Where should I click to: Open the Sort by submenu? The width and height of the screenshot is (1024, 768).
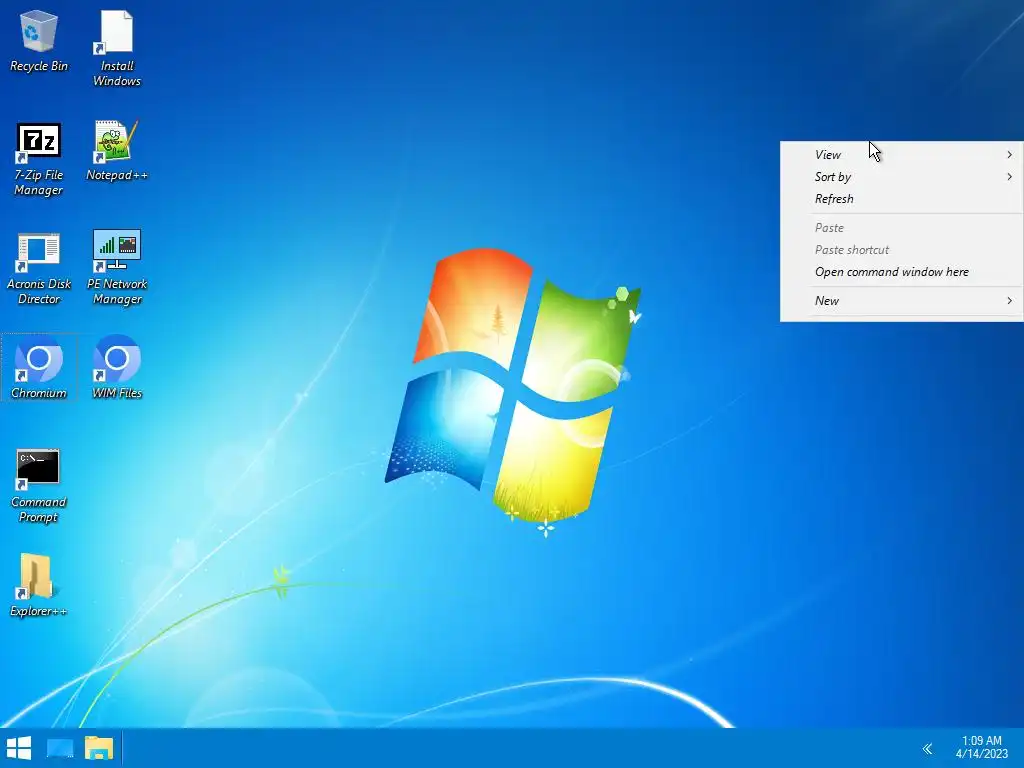tap(901, 177)
